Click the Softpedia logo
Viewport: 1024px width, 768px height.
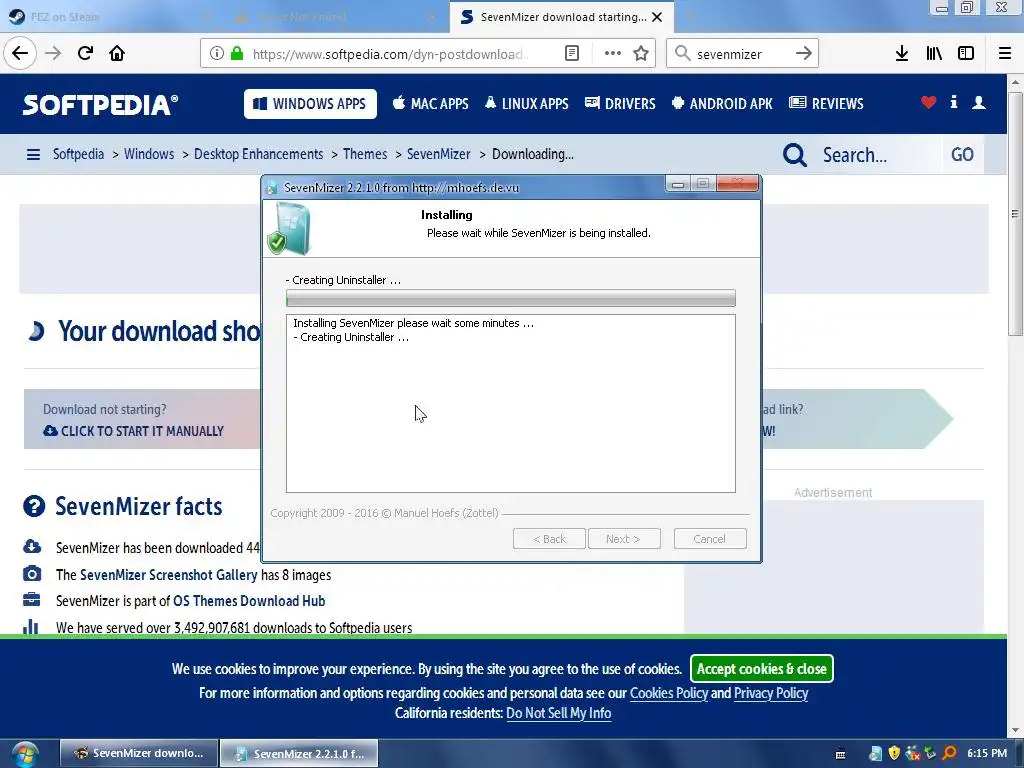(100, 104)
